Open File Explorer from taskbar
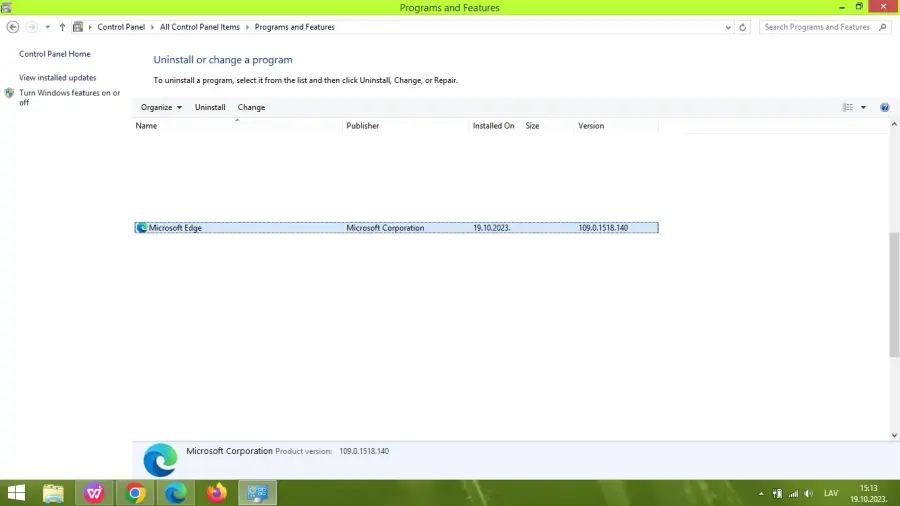 [53, 493]
